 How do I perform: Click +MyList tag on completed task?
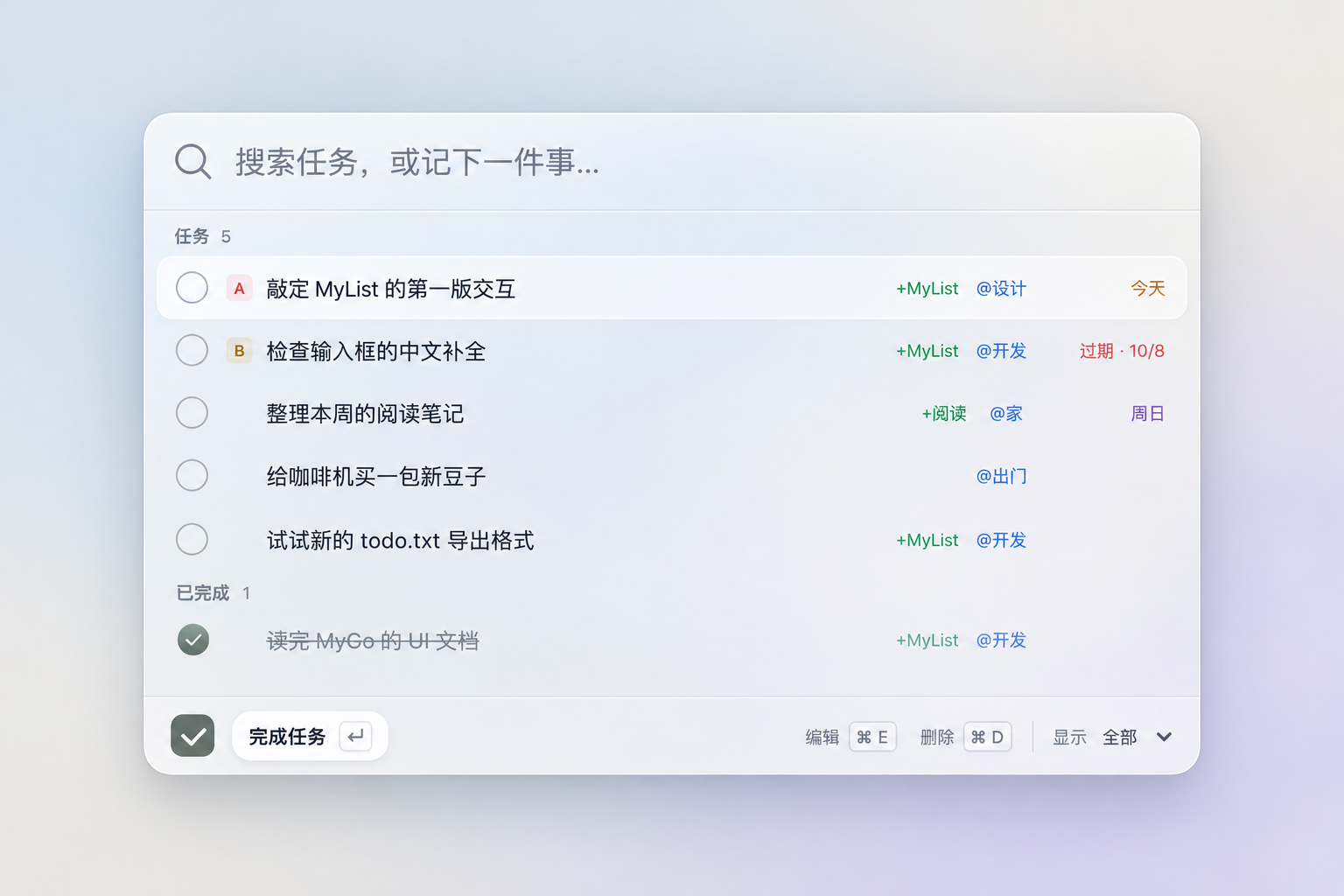(x=927, y=640)
